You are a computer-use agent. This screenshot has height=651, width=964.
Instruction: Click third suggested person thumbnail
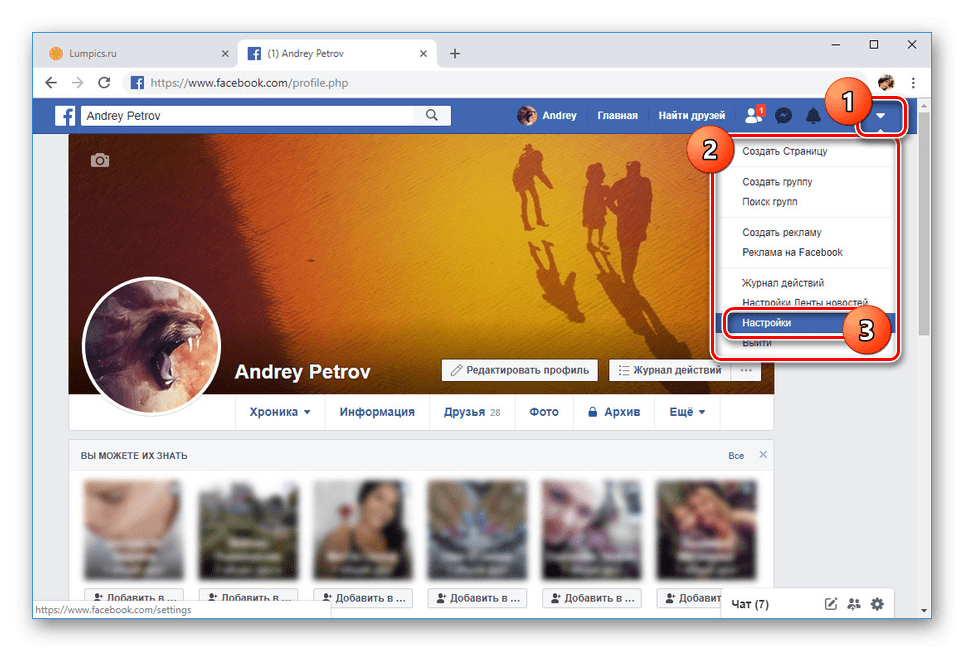click(362, 530)
